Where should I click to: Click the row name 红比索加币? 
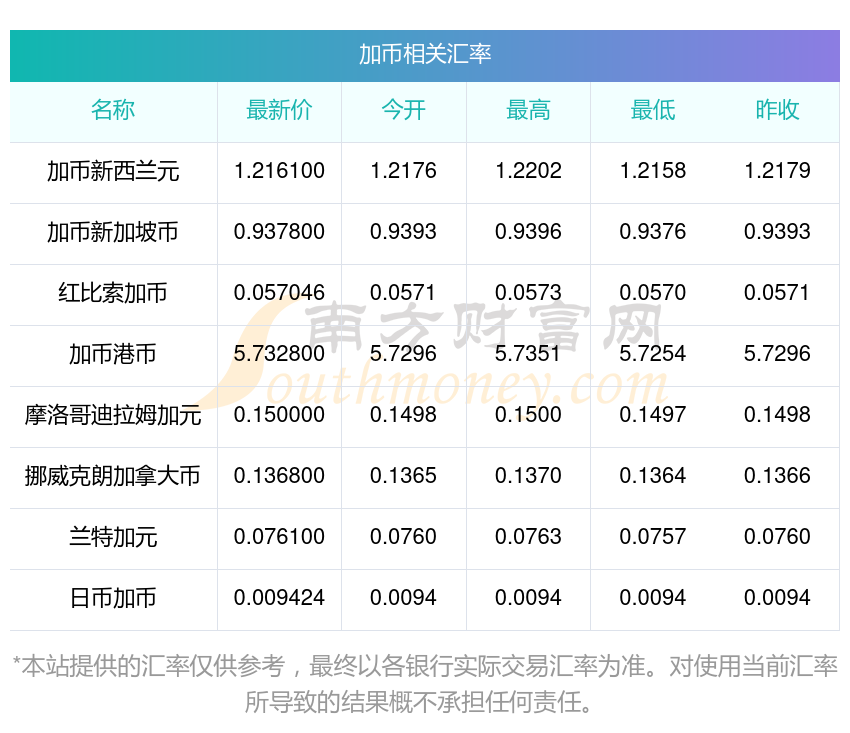click(113, 293)
